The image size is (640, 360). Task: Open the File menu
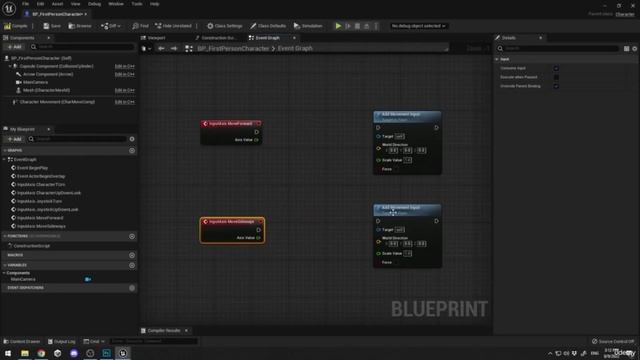[25, 4]
